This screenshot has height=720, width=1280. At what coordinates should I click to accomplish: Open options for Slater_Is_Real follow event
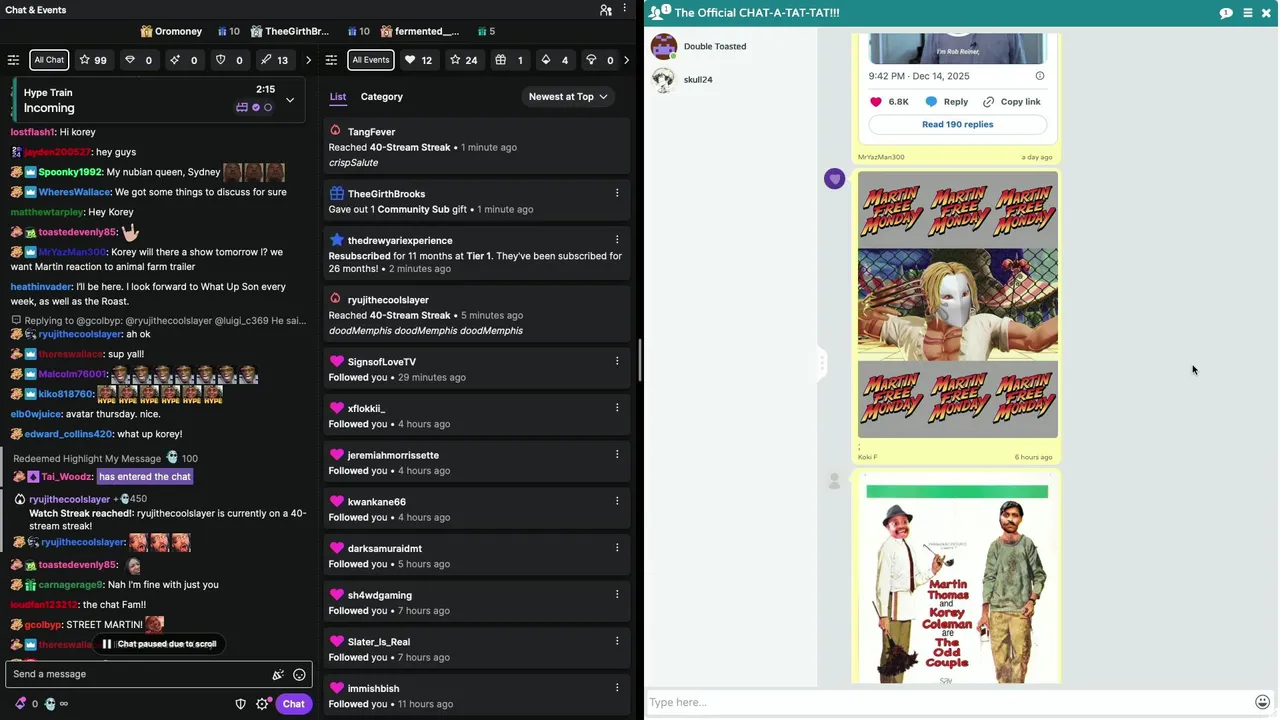pyautogui.click(x=617, y=641)
